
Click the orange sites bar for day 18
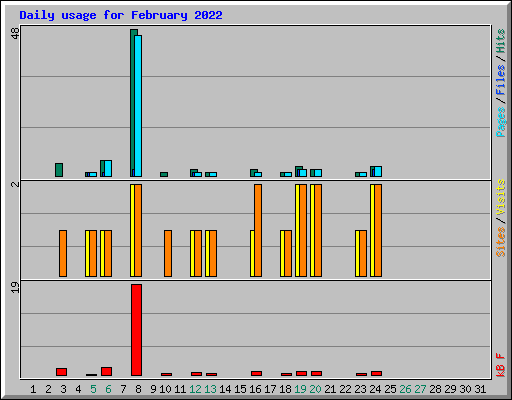[288, 253]
